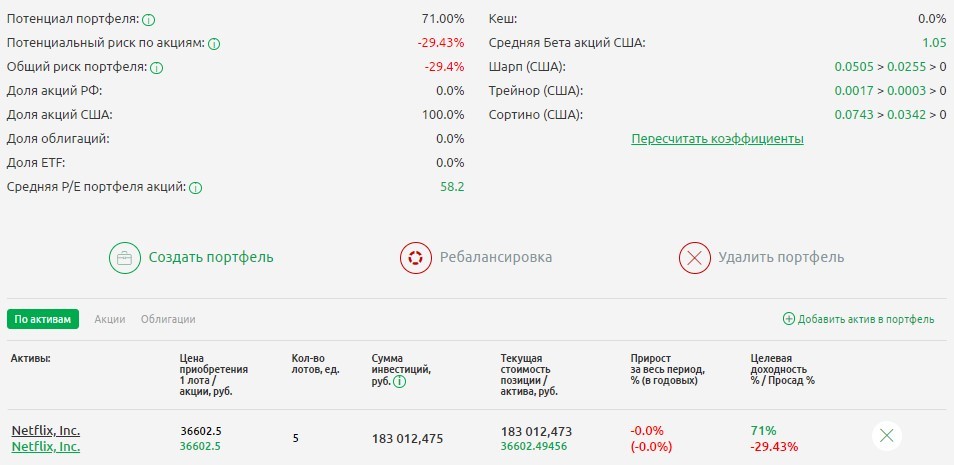Click the briefcase Создать портфель icon
Screen dimensions: 954x465
coord(125,258)
